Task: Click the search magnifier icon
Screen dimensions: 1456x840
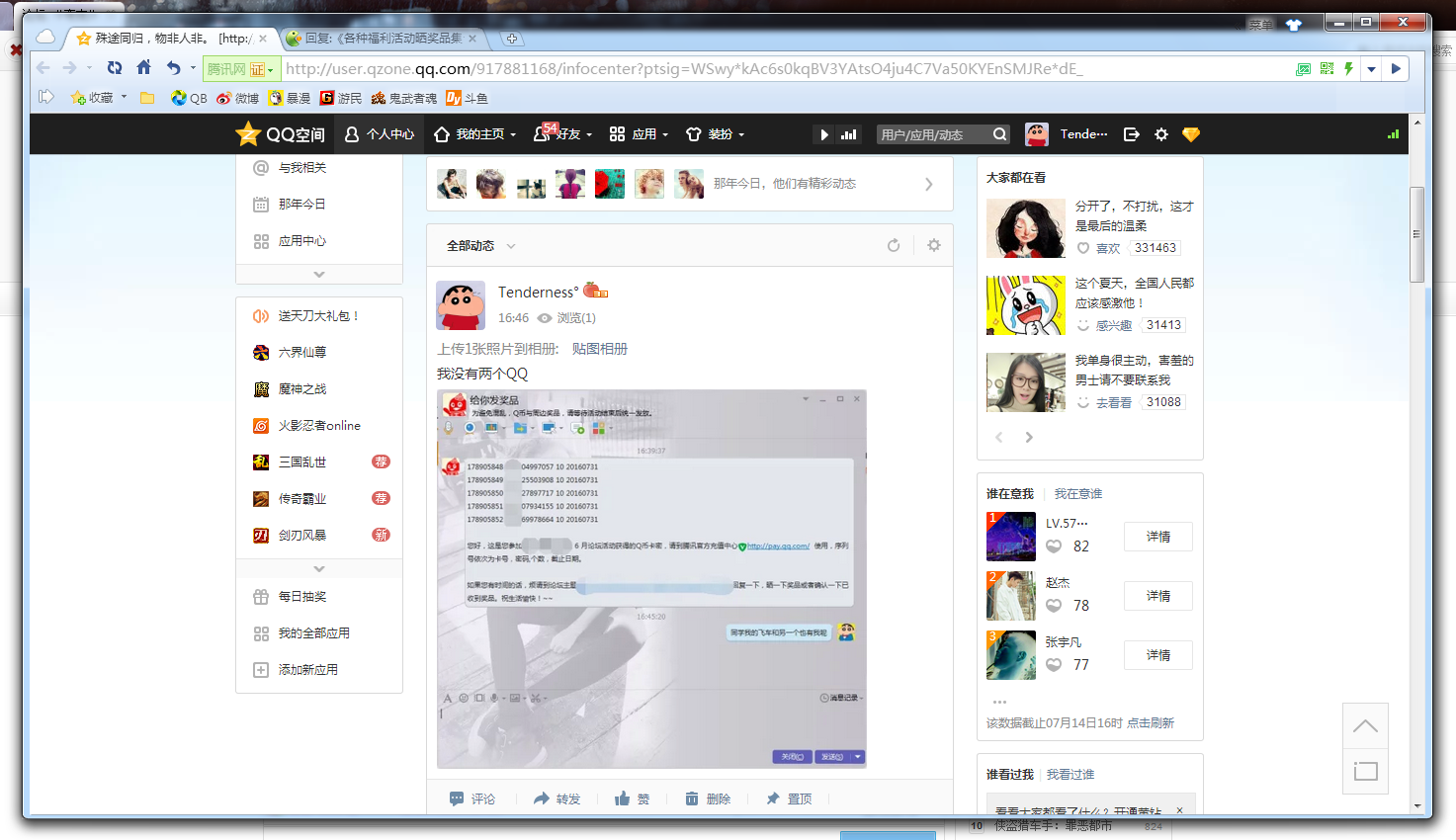Action: [1000, 134]
